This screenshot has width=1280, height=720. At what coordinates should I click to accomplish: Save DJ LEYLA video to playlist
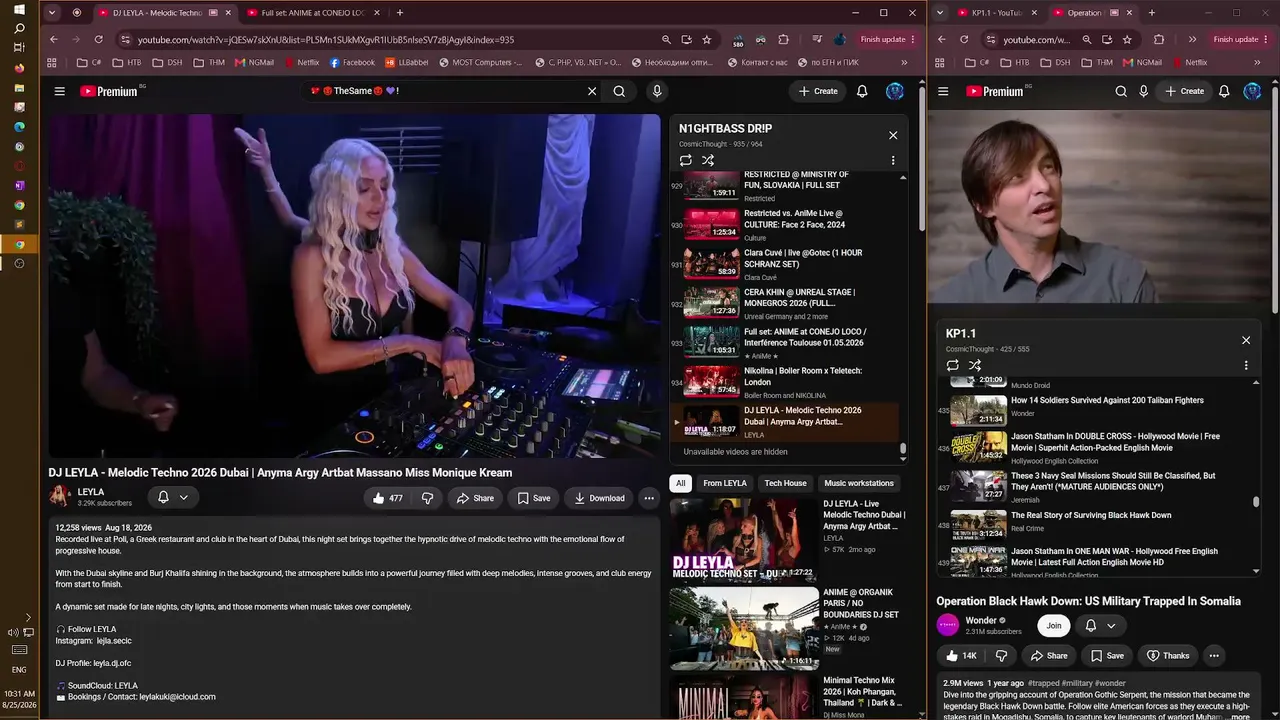tap(533, 498)
